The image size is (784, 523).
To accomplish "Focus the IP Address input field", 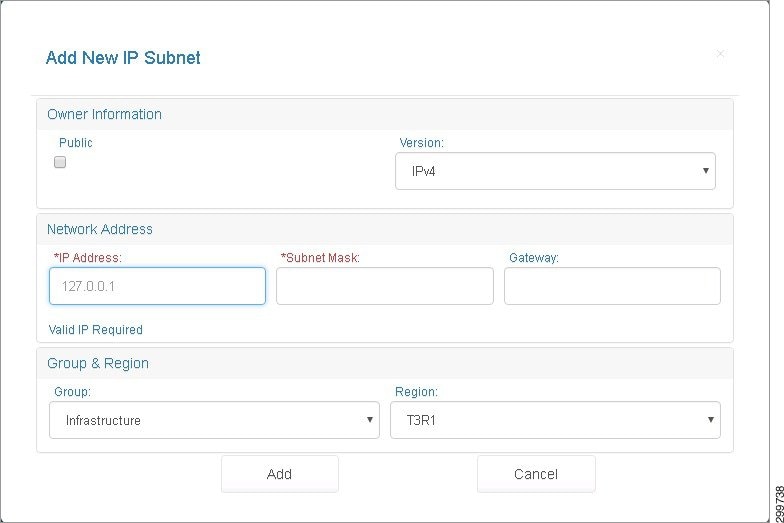I will [x=157, y=286].
